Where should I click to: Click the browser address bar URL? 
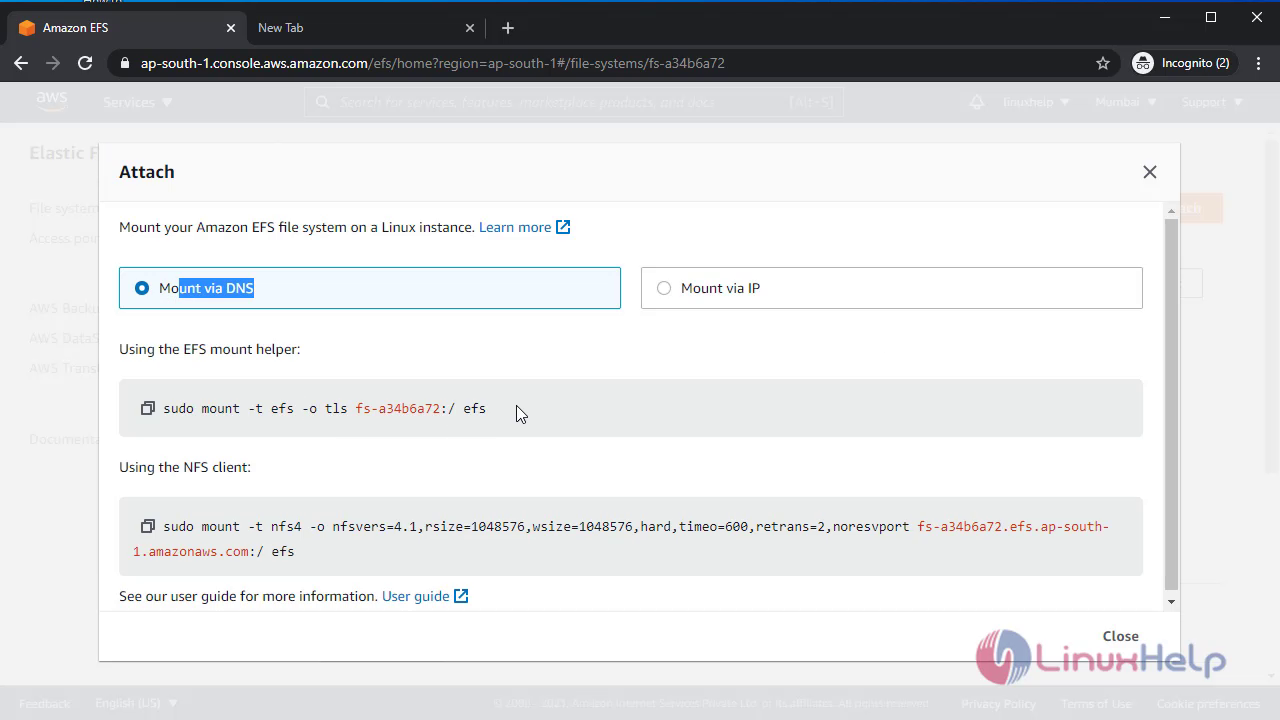point(432,63)
